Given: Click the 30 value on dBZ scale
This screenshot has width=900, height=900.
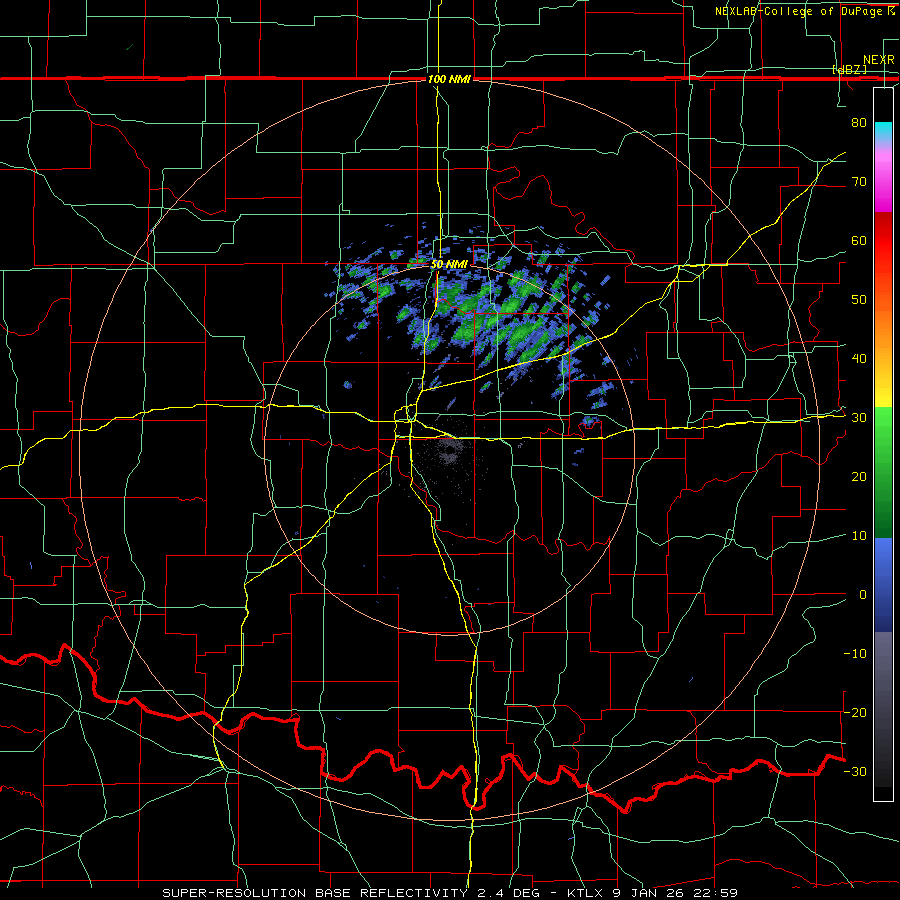Looking at the screenshot, I should (859, 418).
